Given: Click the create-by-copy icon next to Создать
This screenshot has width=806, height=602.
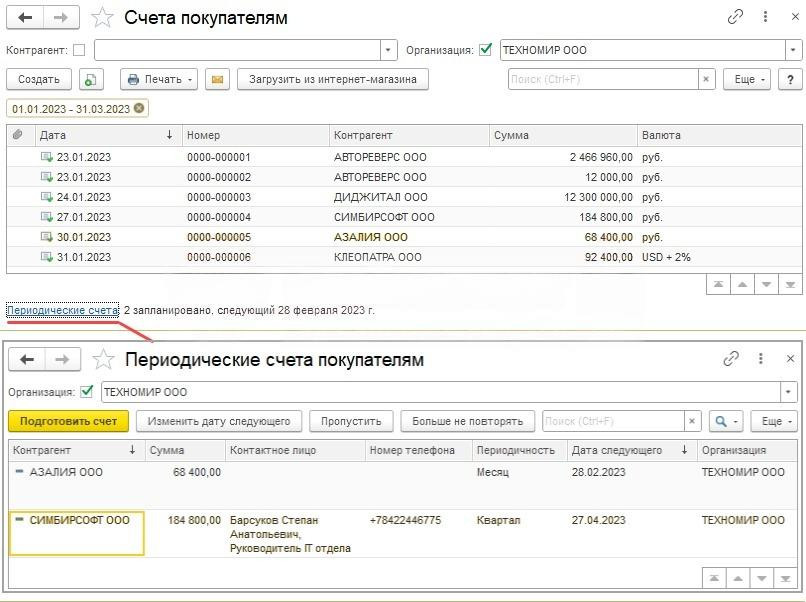Looking at the screenshot, I should pyautogui.click(x=91, y=80).
